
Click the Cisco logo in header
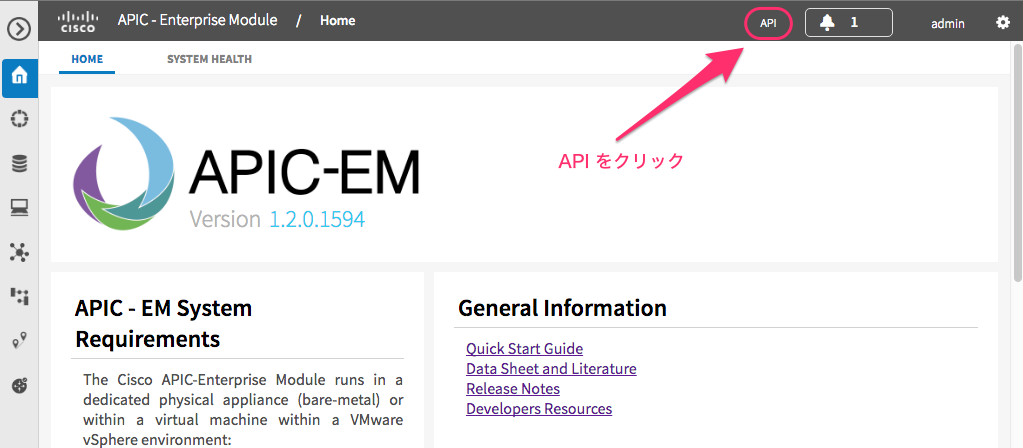(78, 22)
